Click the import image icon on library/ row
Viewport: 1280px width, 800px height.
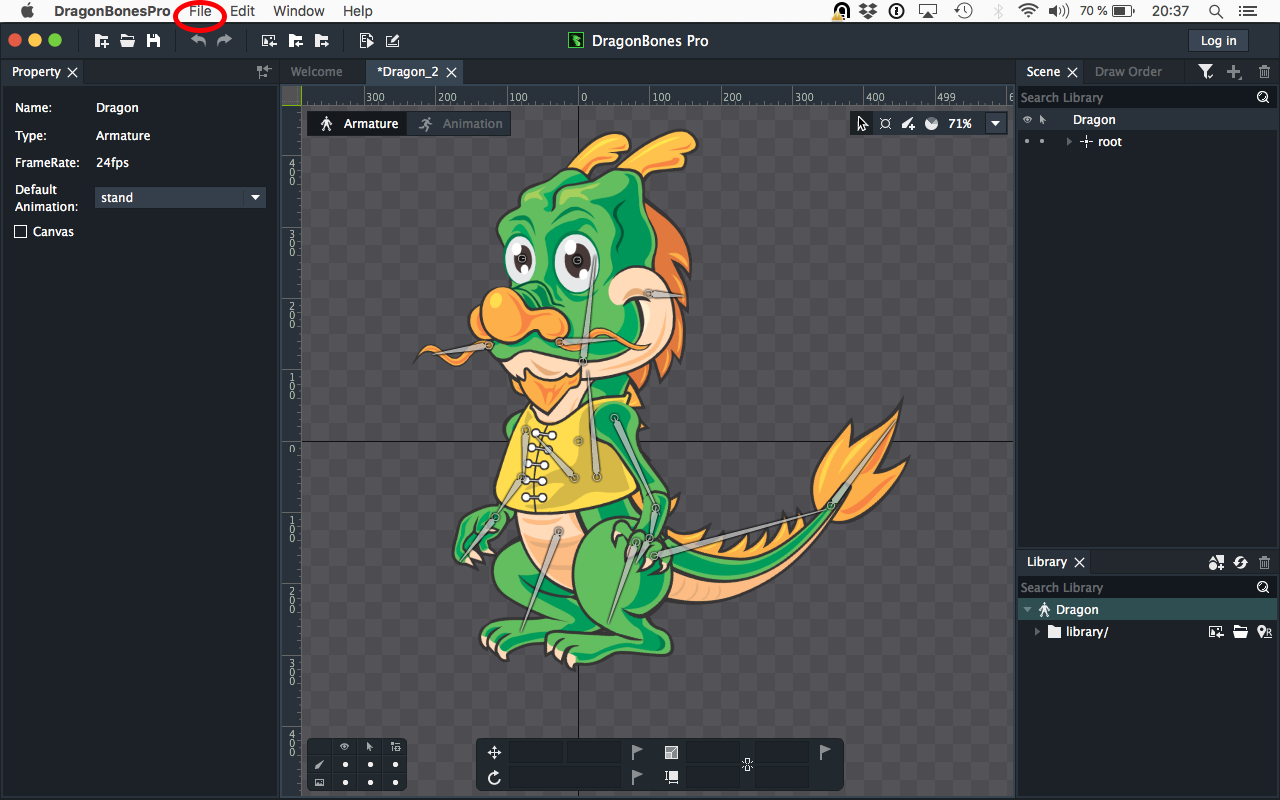click(1216, 632)
